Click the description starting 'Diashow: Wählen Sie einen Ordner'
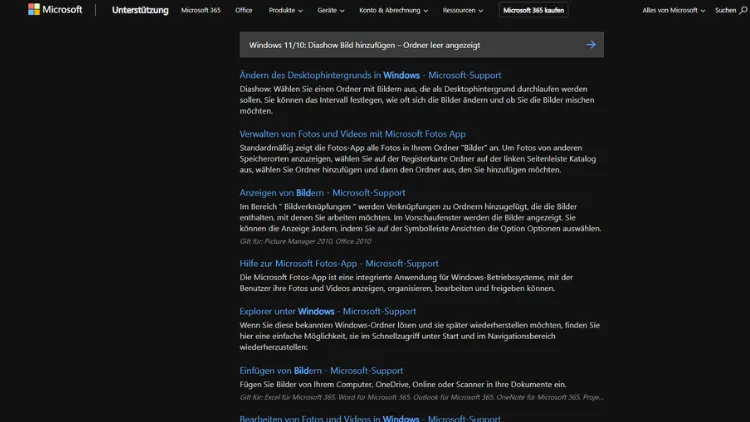 pos(417,100)
